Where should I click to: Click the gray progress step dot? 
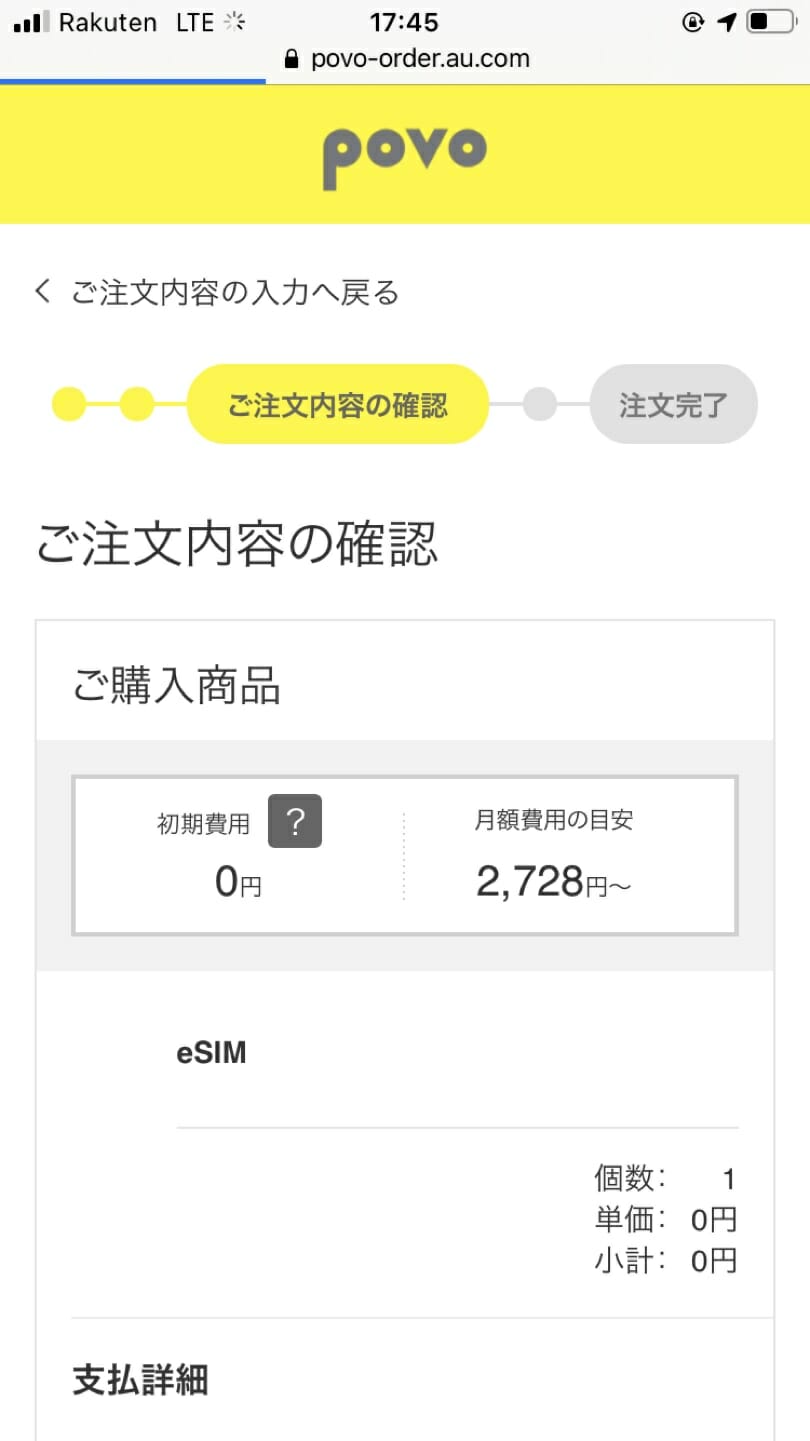pos(540,404)
